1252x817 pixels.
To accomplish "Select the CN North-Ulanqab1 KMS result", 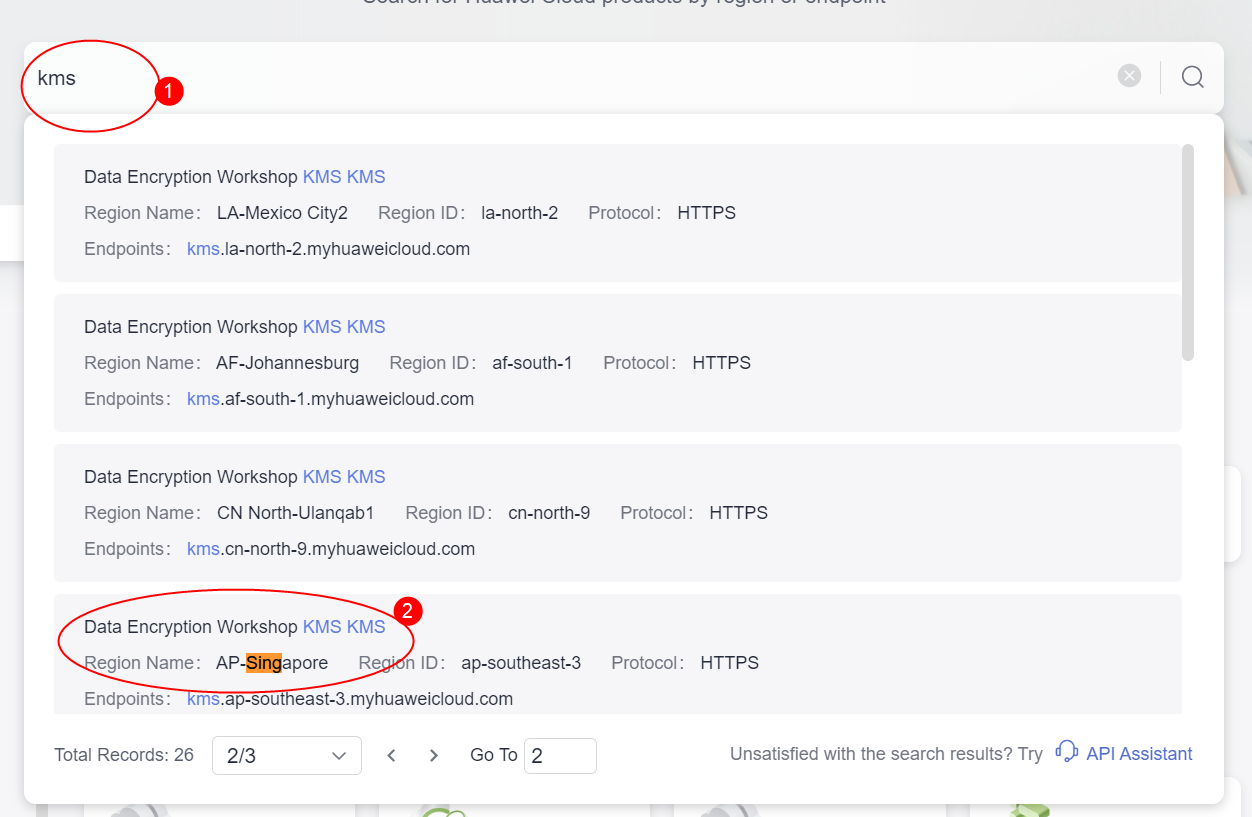I will pyautogui.click(x=617, y=513).
